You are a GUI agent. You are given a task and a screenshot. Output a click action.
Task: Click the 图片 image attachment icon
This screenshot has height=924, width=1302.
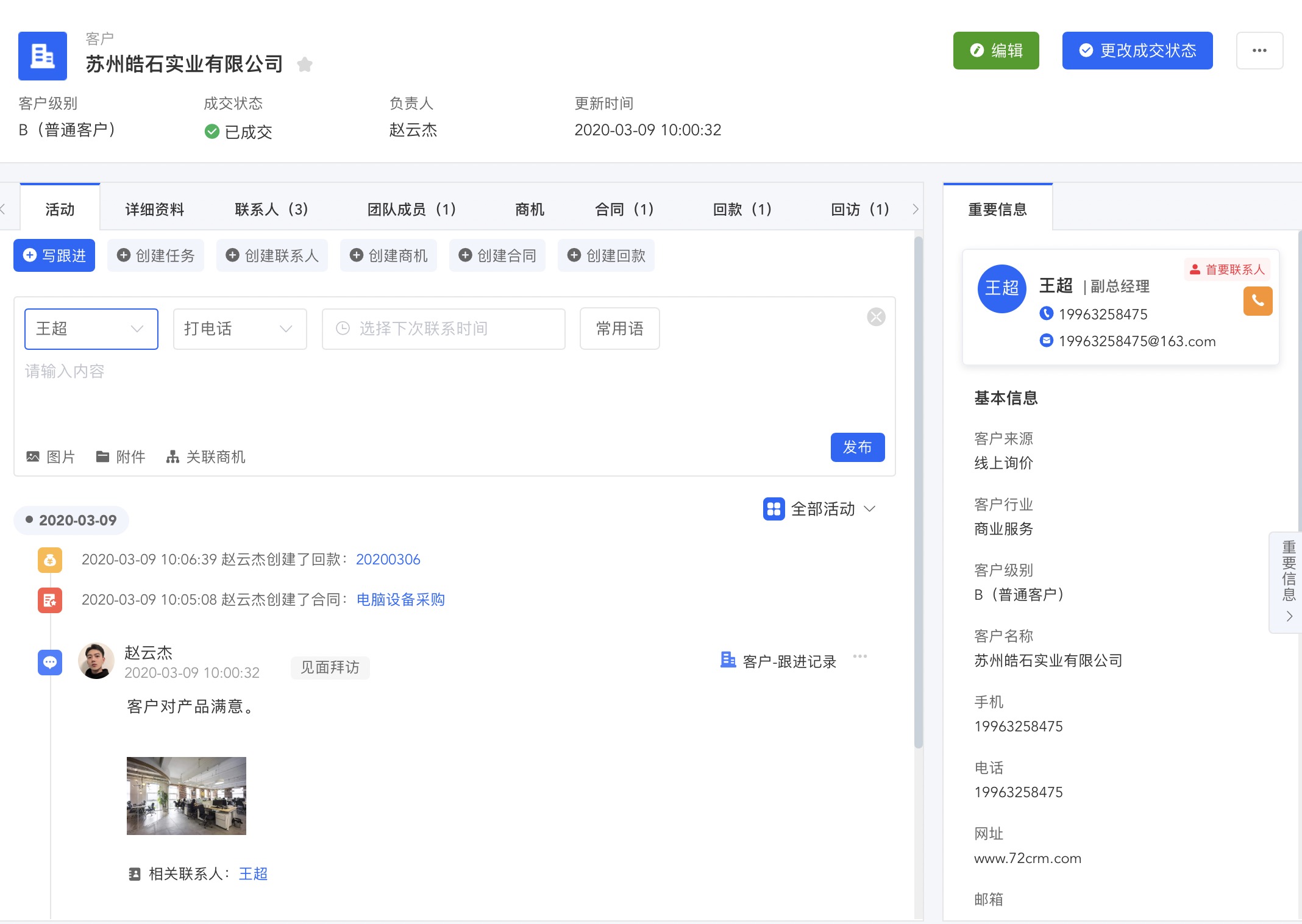pos(33,457)
